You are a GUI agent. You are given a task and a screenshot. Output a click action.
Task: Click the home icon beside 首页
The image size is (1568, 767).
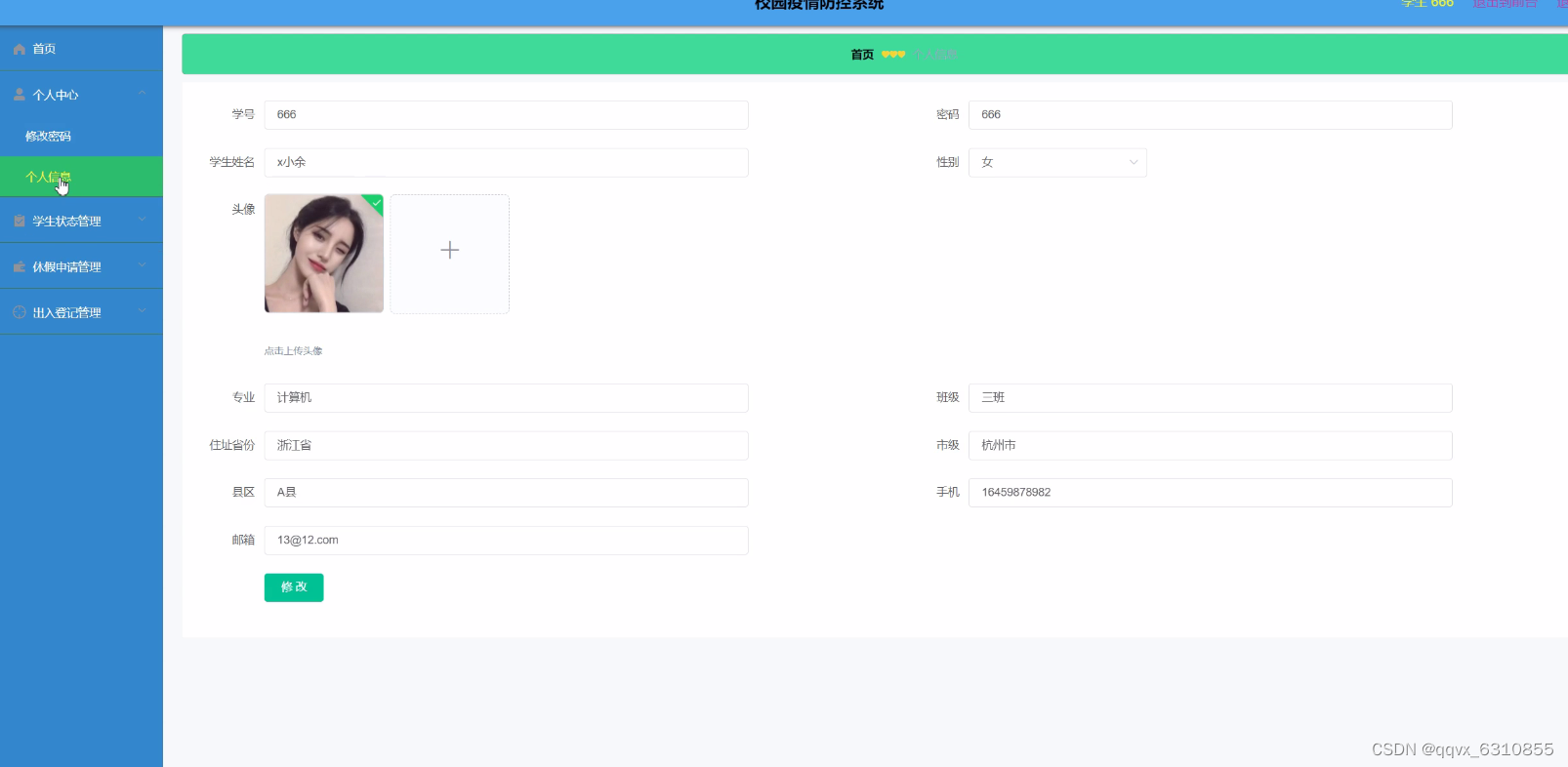coord(20,49)
